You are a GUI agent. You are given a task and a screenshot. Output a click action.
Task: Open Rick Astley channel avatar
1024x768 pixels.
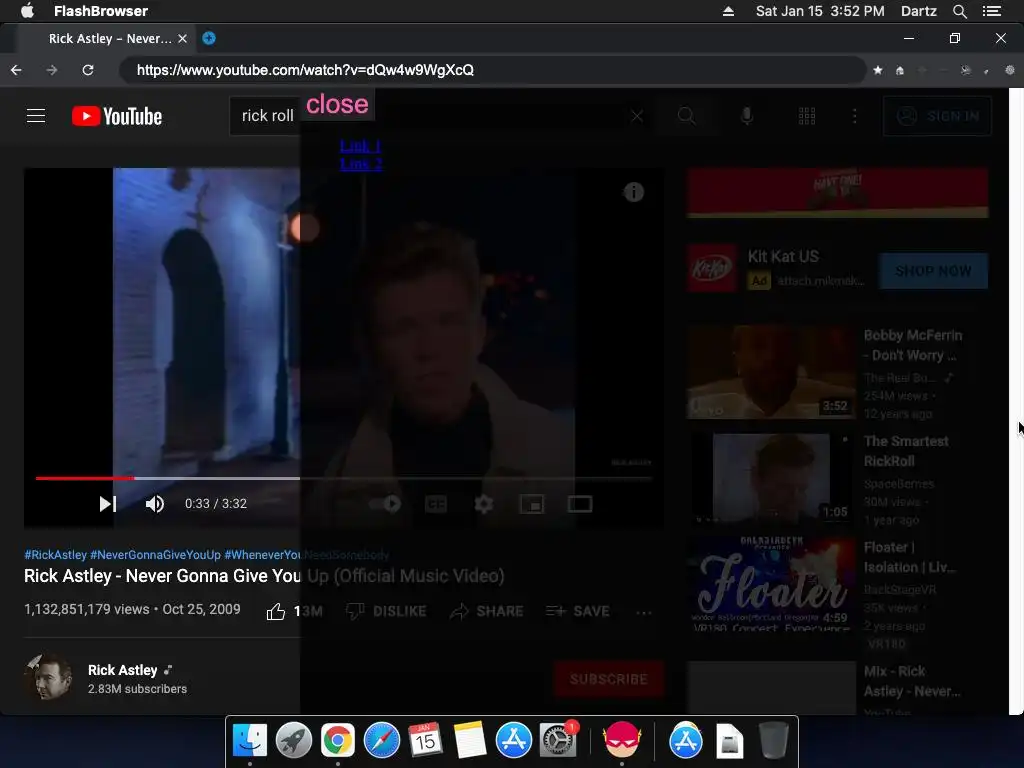click(48, 678)
